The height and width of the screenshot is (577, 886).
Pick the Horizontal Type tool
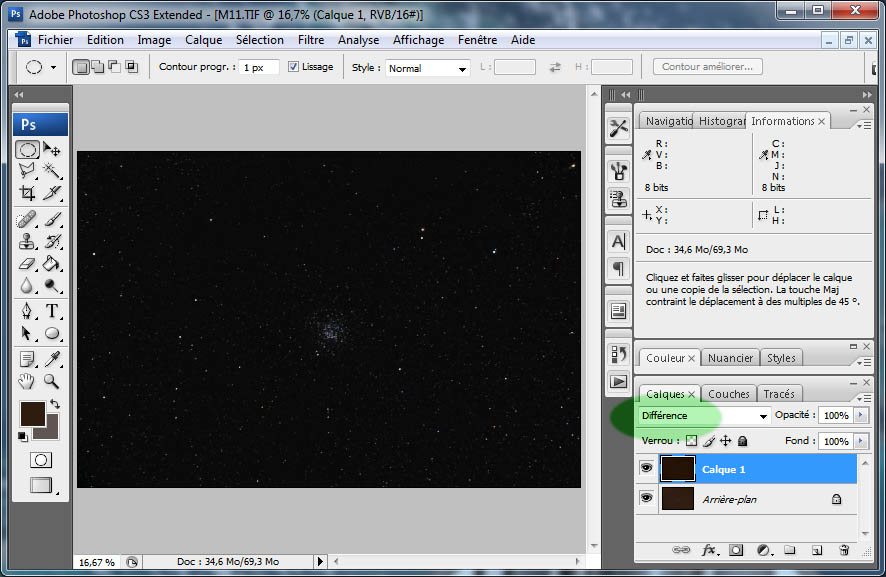[x=52, y=310]
